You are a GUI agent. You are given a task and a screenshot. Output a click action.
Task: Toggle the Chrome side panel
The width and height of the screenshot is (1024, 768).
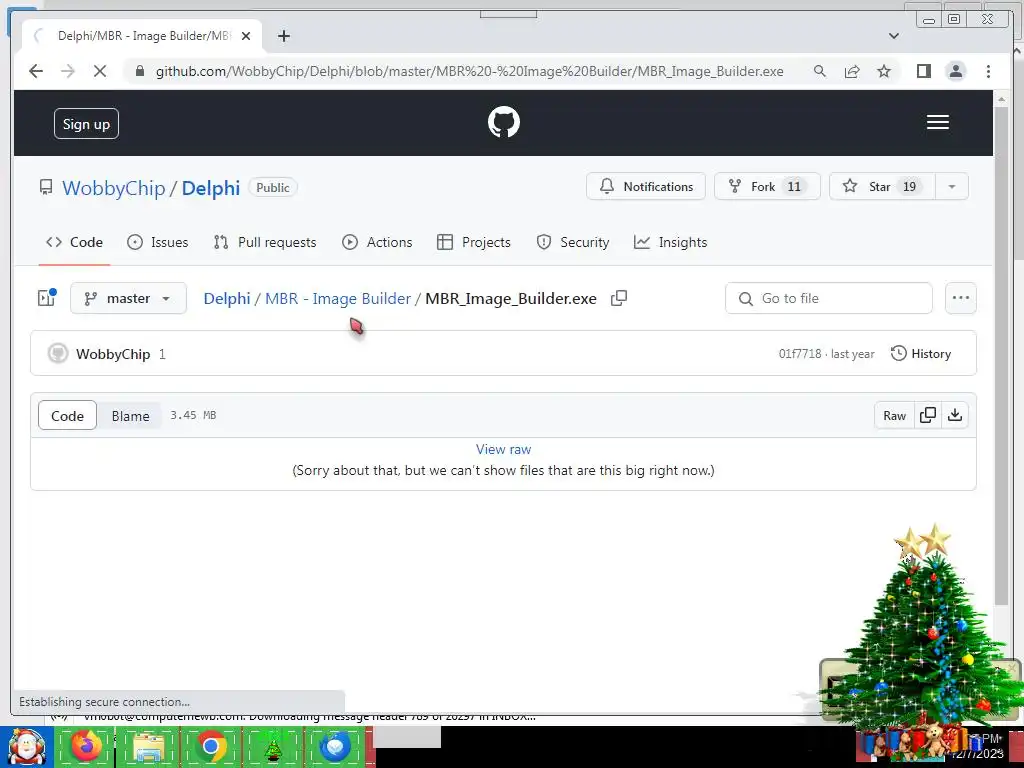(x=923, y=71)
